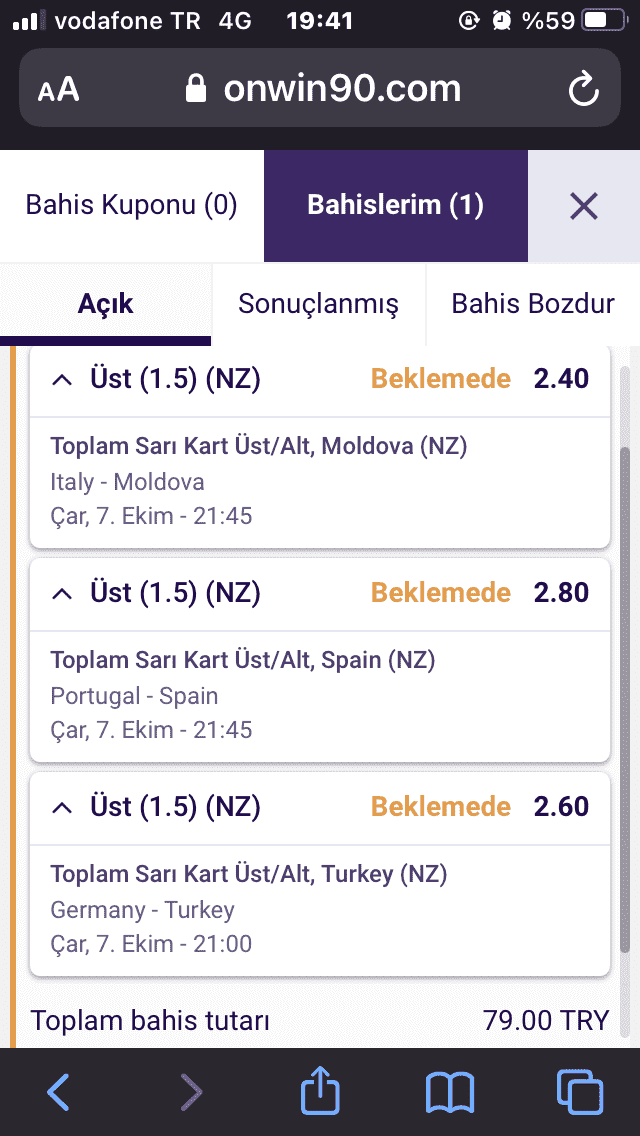Select the Açık open bets tab
The height and width of the screenshot is (1136, 640).
106,304
